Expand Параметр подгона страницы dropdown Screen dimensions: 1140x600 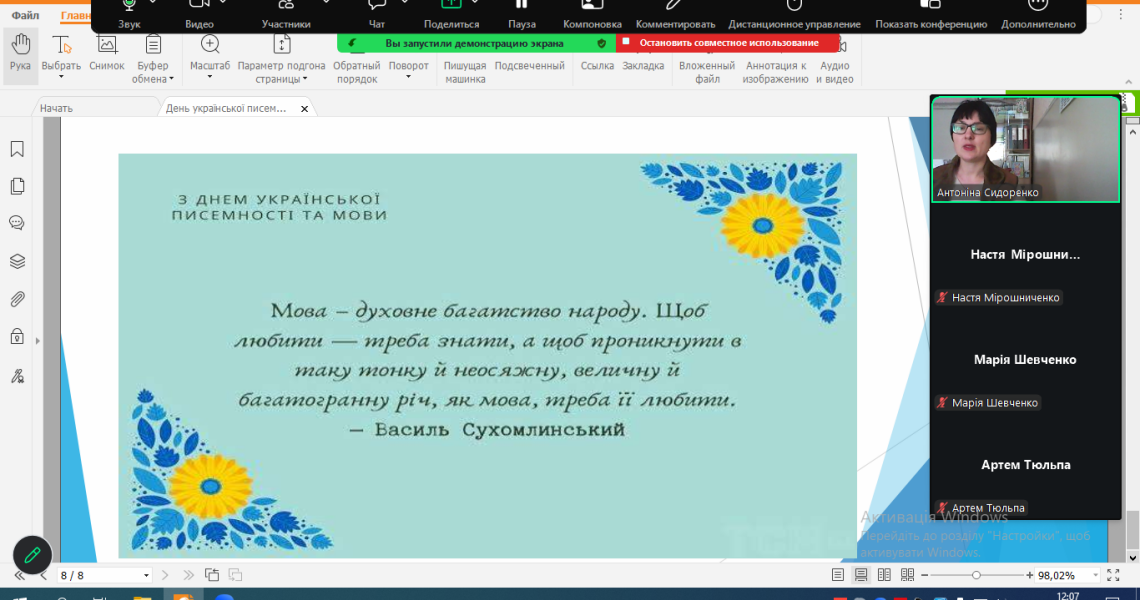tap(305, 79)
